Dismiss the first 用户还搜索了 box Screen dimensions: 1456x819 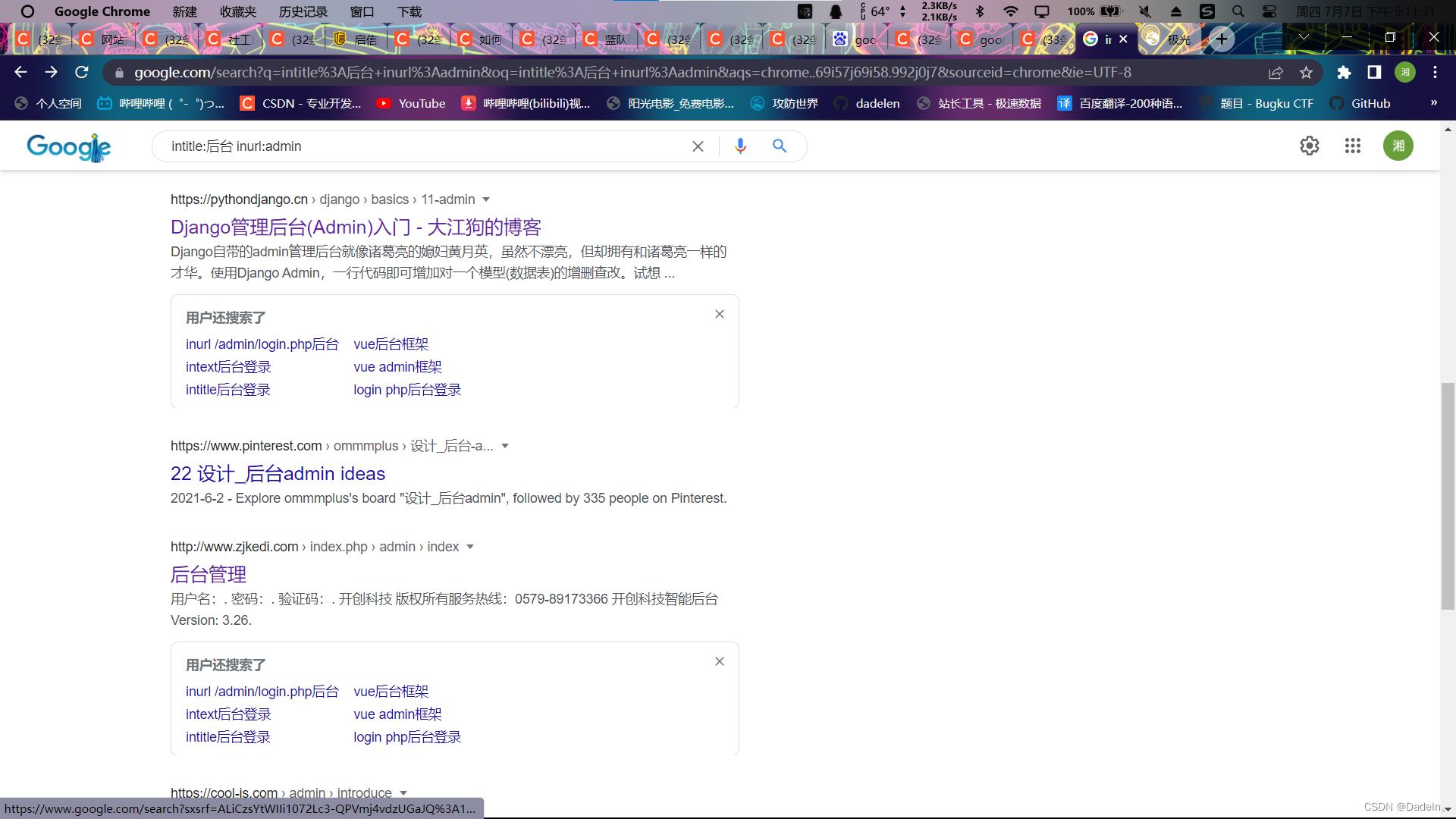719,314
